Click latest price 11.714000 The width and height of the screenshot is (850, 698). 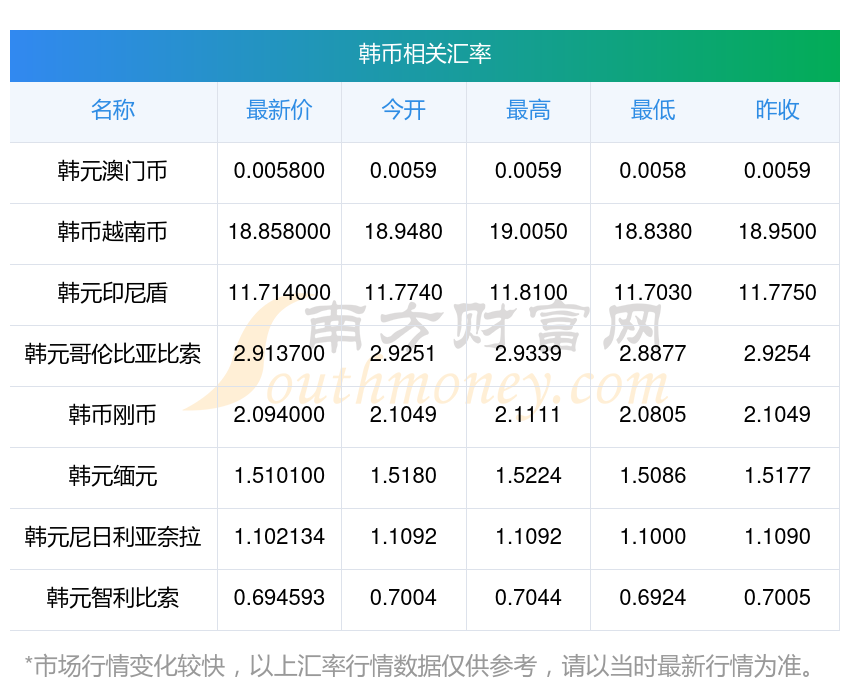click(279, 293)
